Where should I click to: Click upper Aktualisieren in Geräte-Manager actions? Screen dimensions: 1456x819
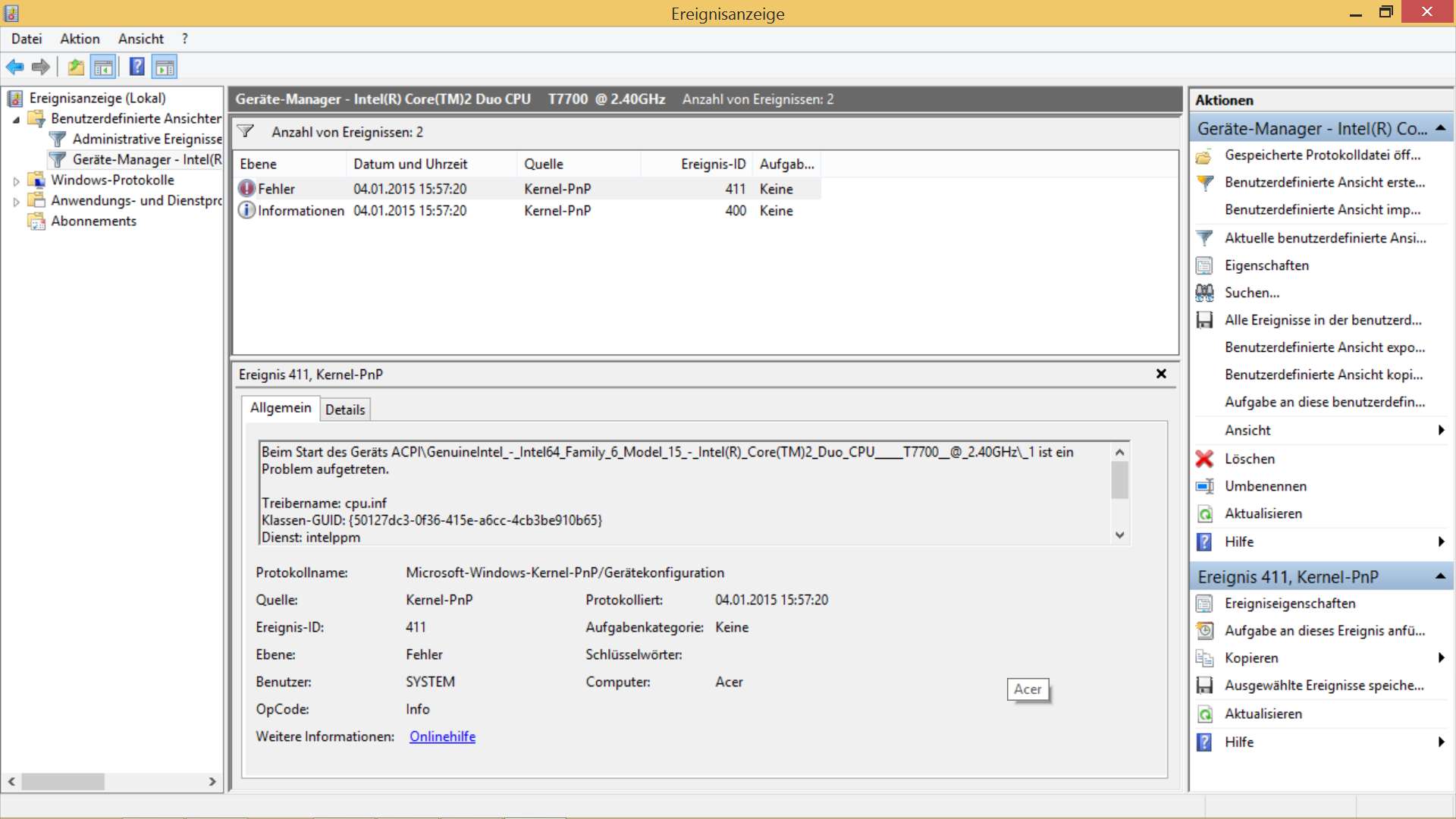[1263, 513]
